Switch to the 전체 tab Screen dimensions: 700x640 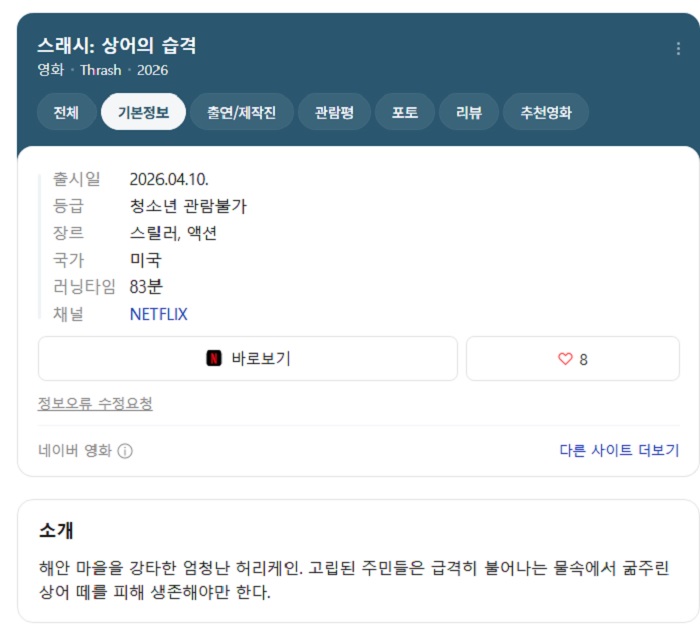[66, 112]
